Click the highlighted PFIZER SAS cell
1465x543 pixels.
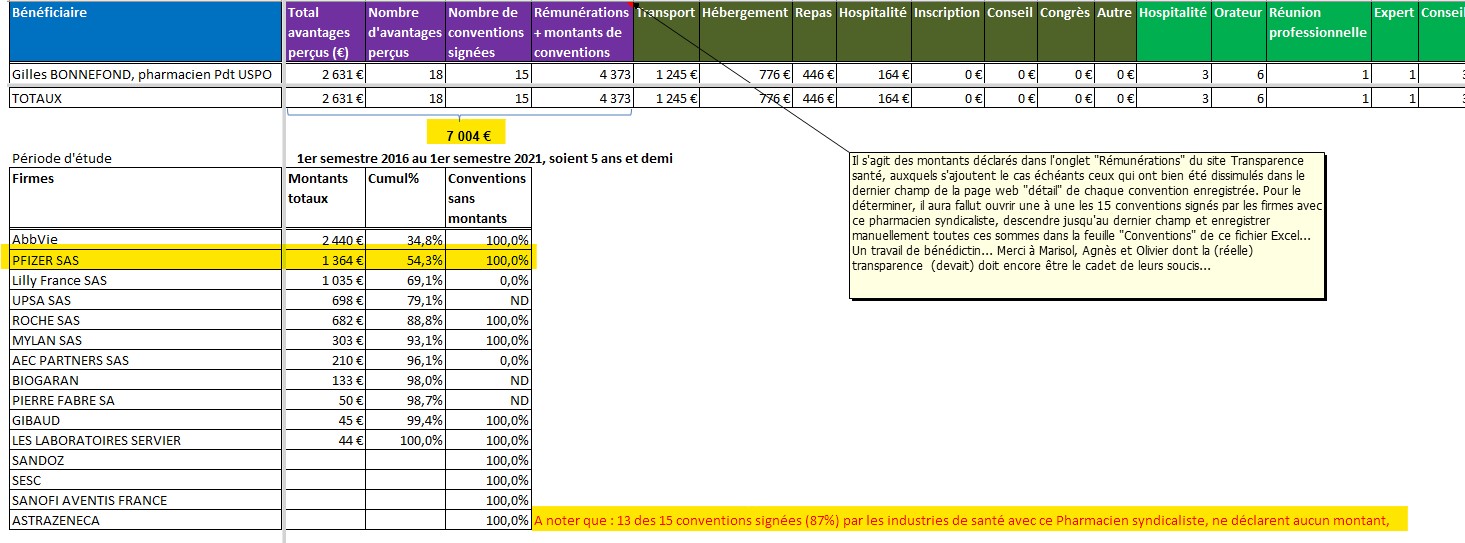point(146,260)
